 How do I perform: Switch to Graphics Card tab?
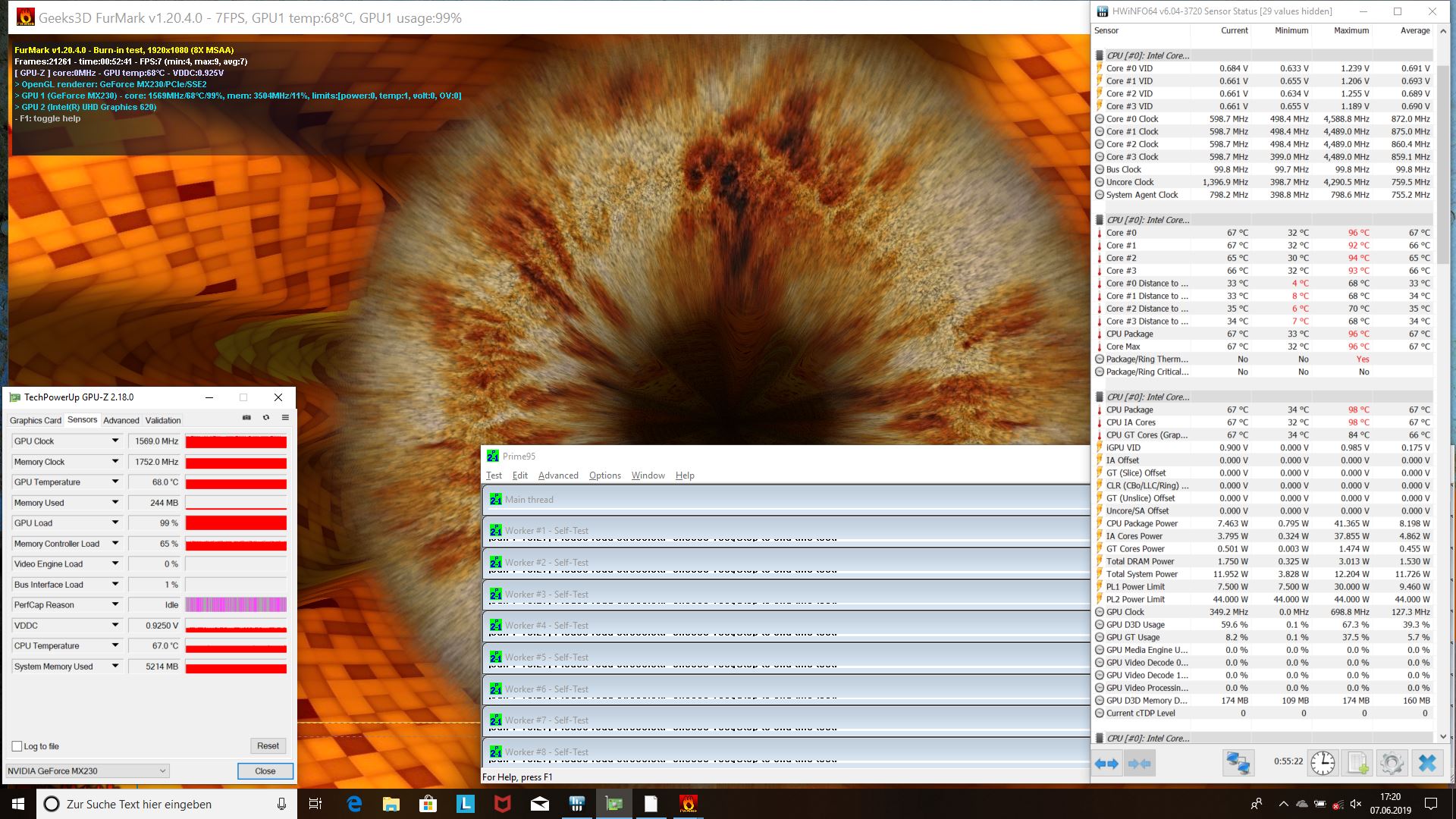(35, 420)
